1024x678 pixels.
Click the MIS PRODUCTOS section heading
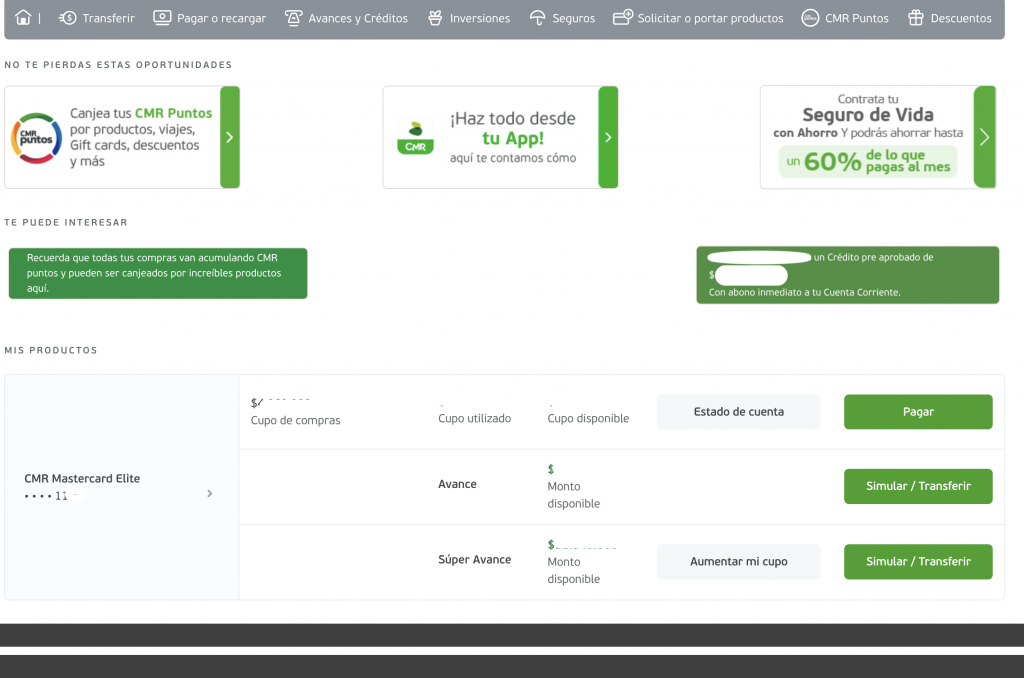coord(51,350)
